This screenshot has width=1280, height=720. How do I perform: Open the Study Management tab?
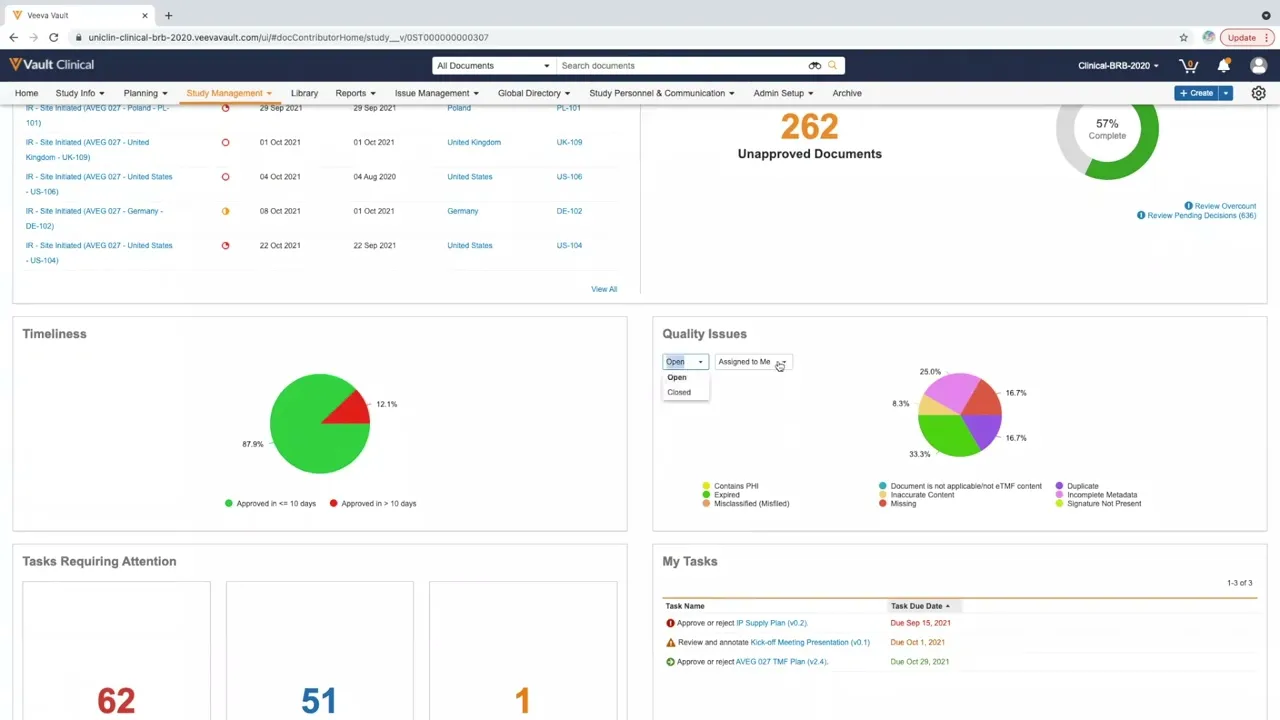tap(229, 93)
